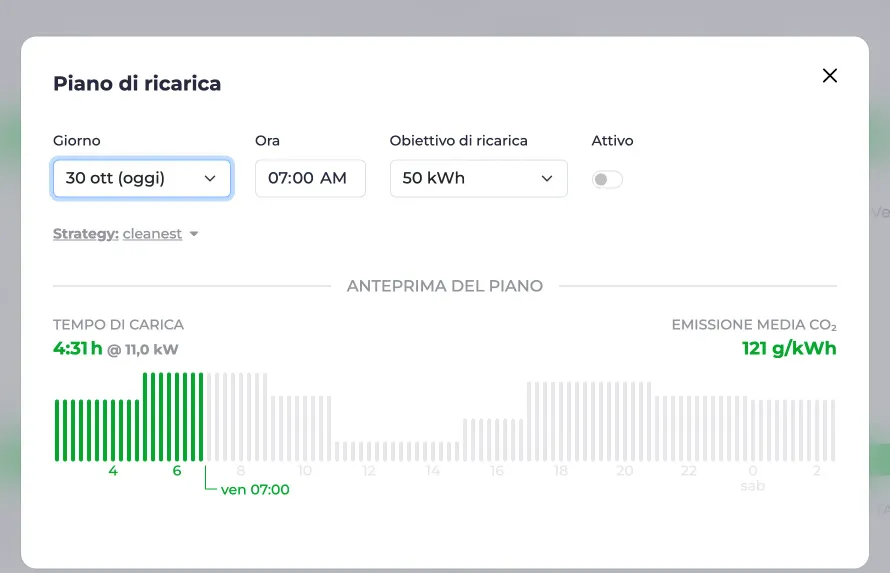Viewport: 890px width, 573px height.
Task: Click the hour label 4 on chart axis
Action: click(x=113, y=471)
